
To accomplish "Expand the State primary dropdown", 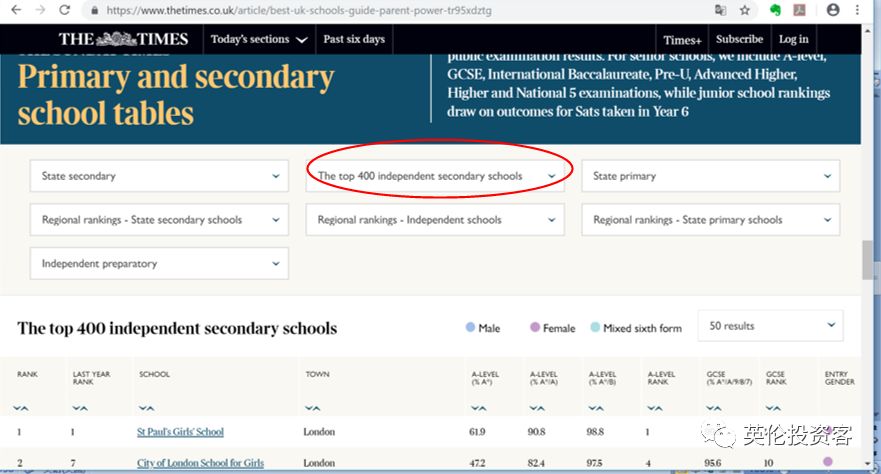I will (711, 176).
